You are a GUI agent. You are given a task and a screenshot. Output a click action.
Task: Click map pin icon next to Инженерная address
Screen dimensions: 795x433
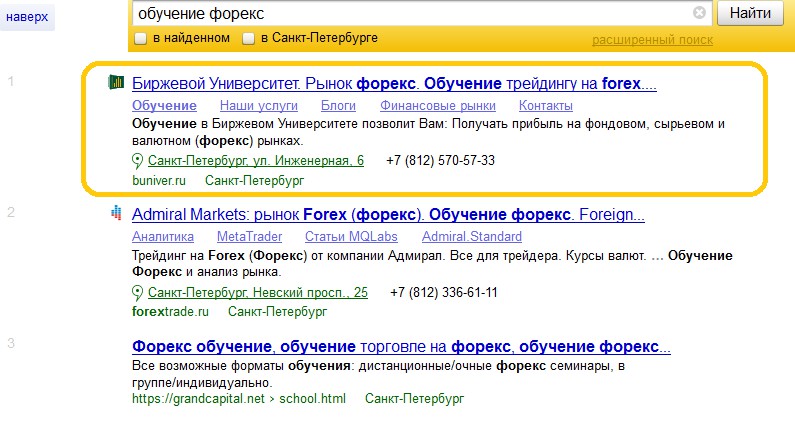coord(137,161)
